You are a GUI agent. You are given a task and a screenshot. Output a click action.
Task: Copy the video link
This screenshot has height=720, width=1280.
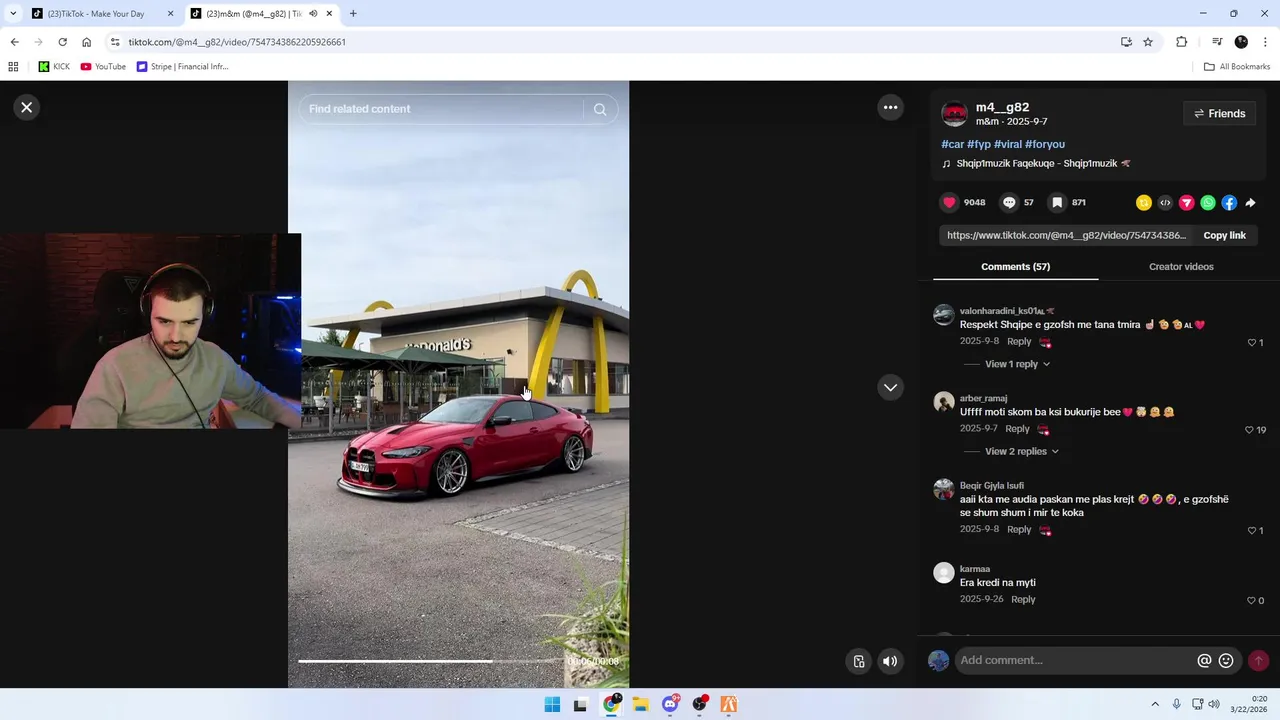point(1224,235)
